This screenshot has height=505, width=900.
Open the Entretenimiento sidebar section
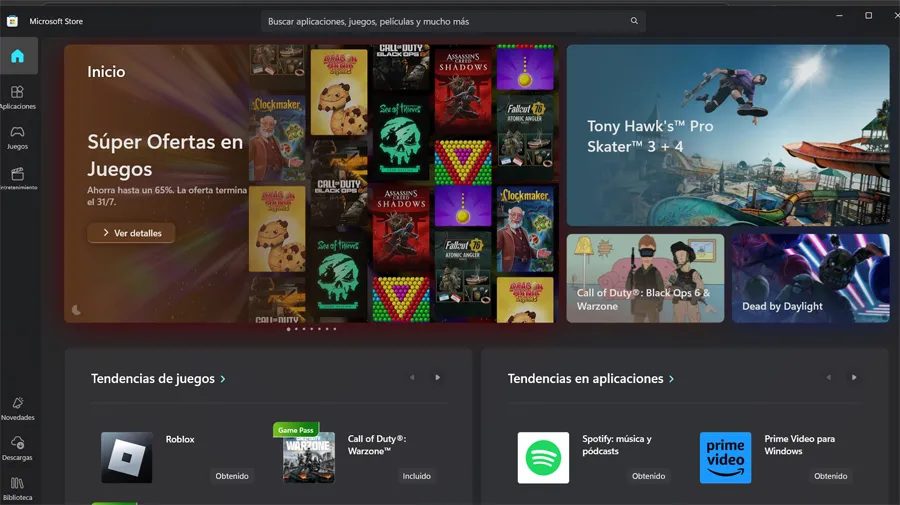18,178
